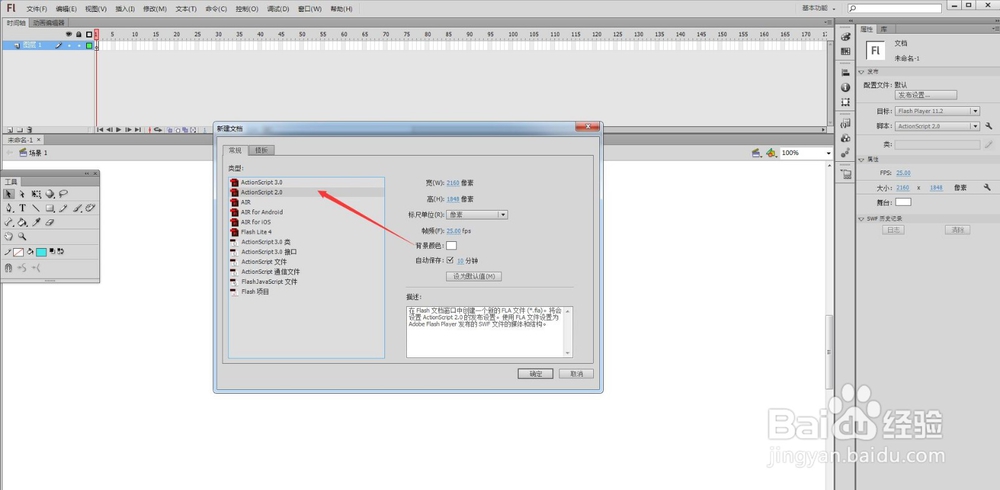This screenshot has width=1000, height=490.
Task: Collapse the SWF 历史记录 section
Action: tap(862, 219)
